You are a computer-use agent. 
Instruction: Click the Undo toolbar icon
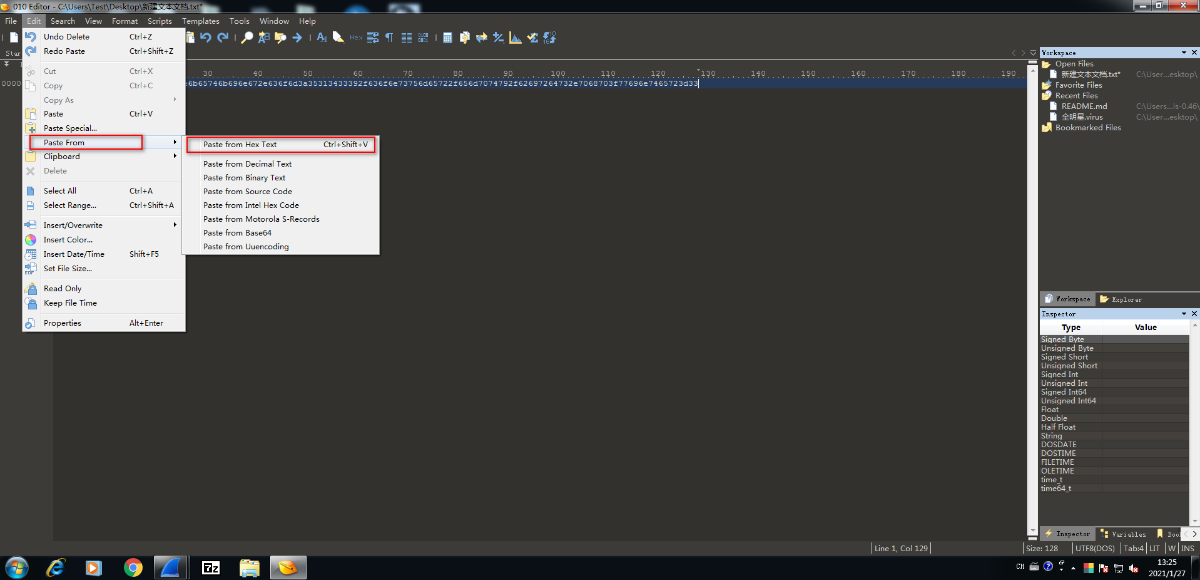tap(205, 37)
